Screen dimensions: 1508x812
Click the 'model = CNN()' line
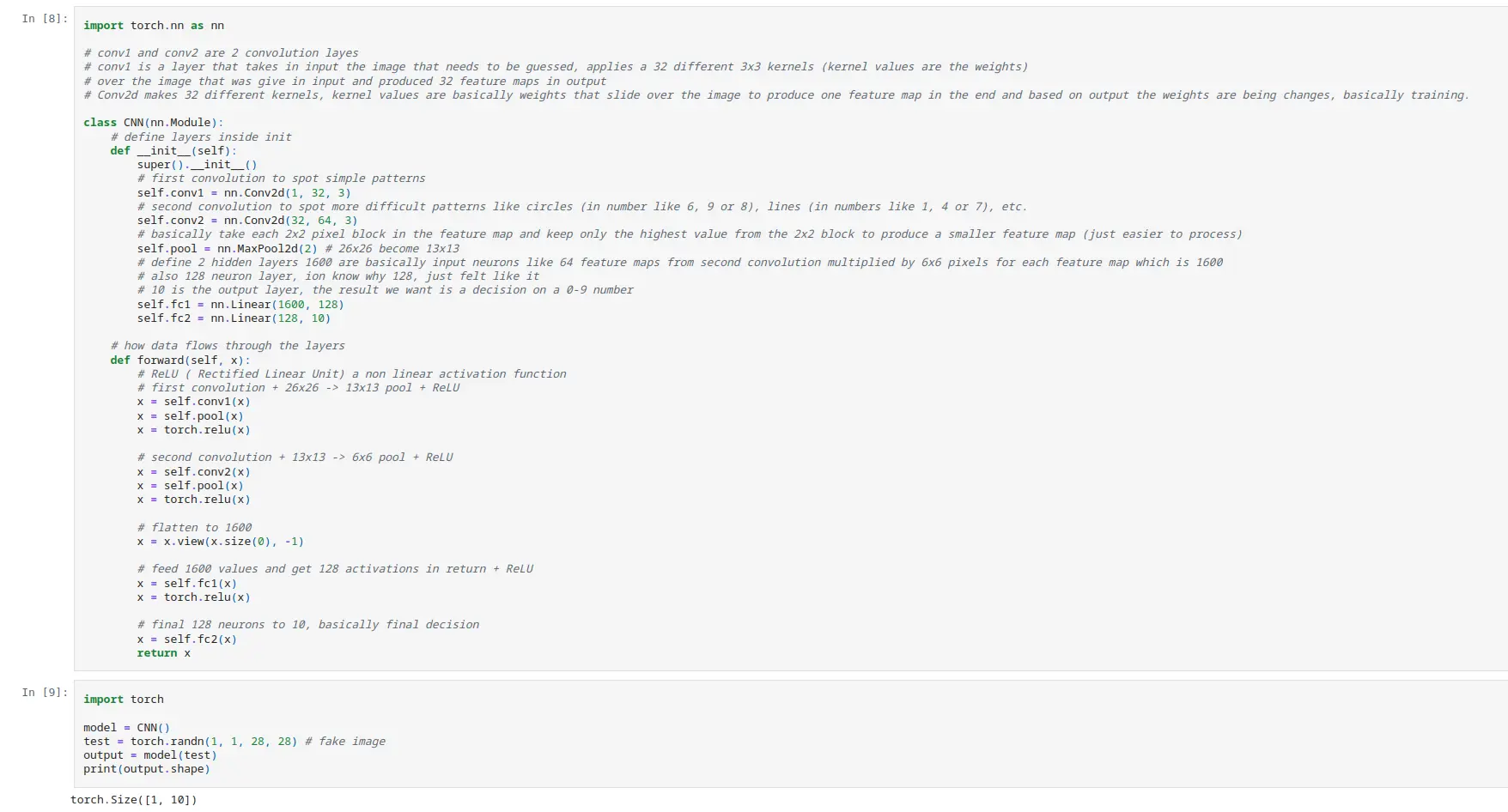[x=127, y=728]
